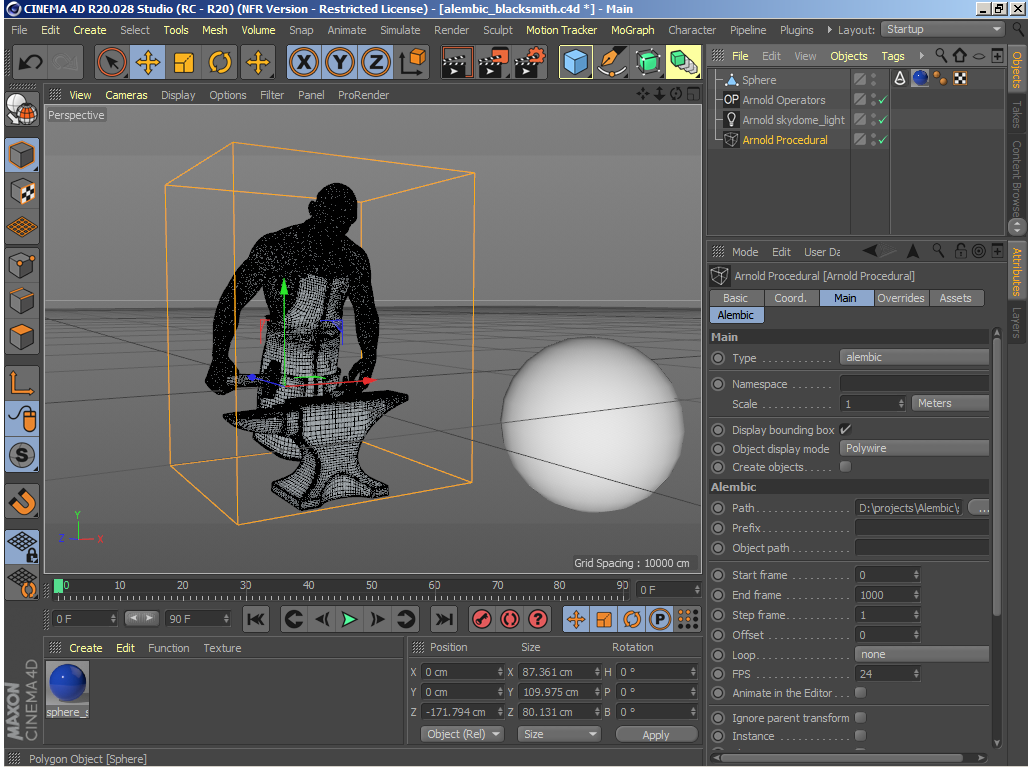1028x768 pixels.
Task: Select Polygons mode icon
Action: (22, 337)
